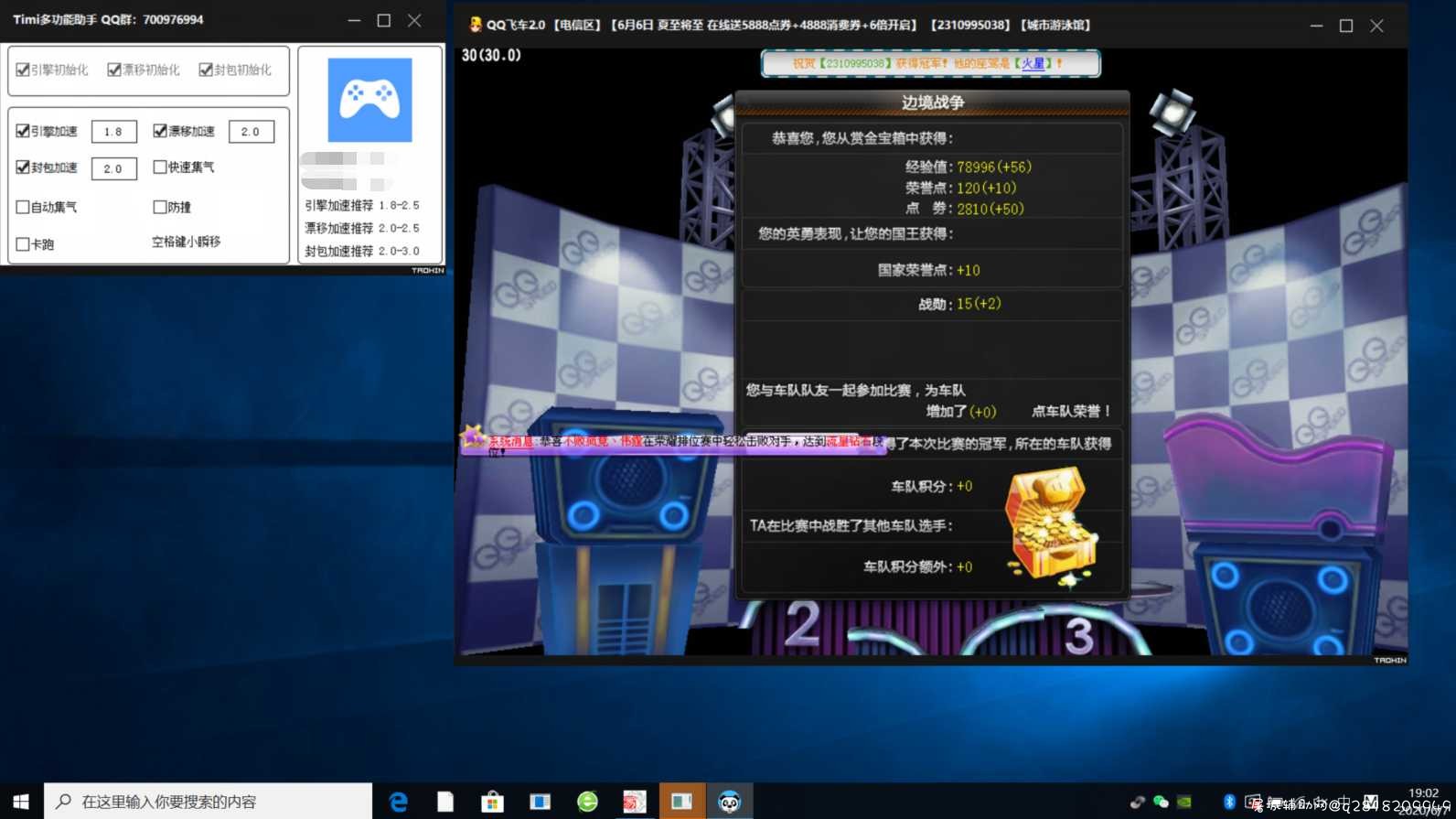Open the Windows Start menu
The width and height of the screenshot is (1456, 819).
21,802
